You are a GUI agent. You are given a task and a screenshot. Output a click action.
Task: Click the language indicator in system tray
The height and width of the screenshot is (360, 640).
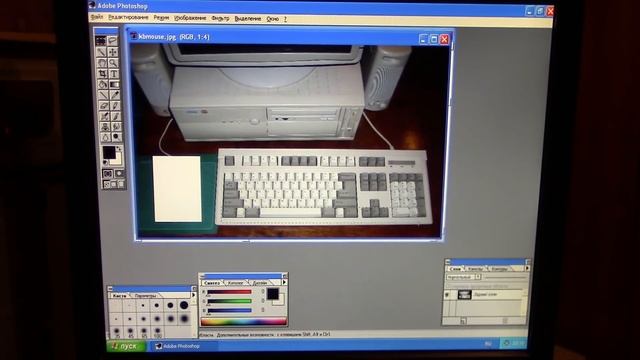[x=488, y=344]
